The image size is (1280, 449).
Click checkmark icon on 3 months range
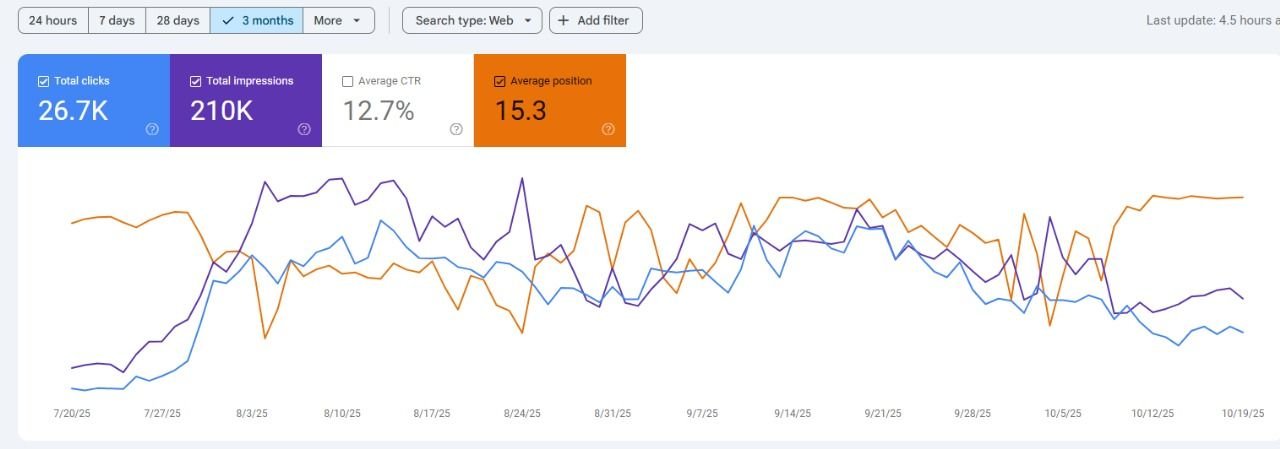tap(228, 20)
